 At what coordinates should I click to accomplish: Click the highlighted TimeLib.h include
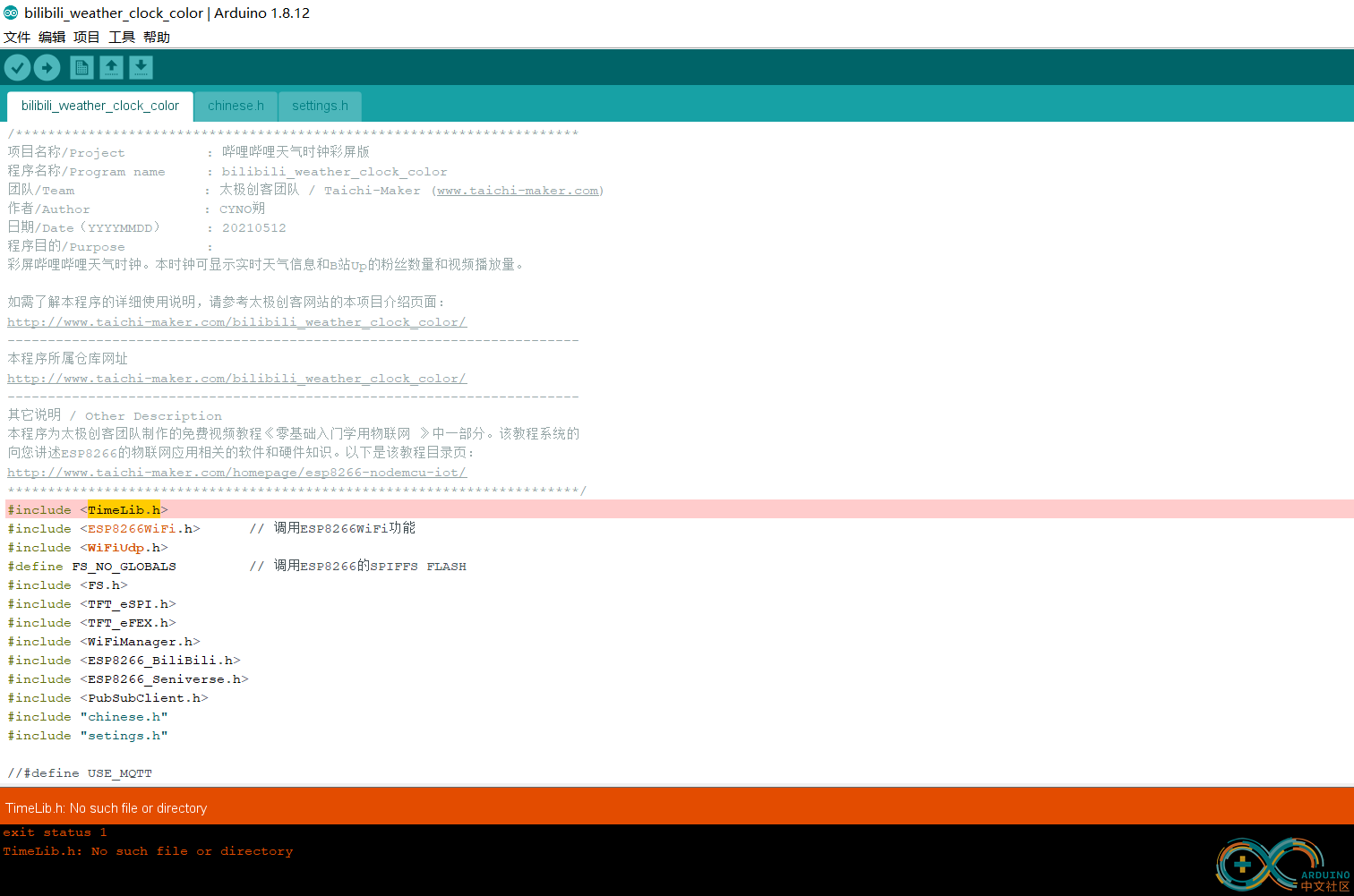124,510
